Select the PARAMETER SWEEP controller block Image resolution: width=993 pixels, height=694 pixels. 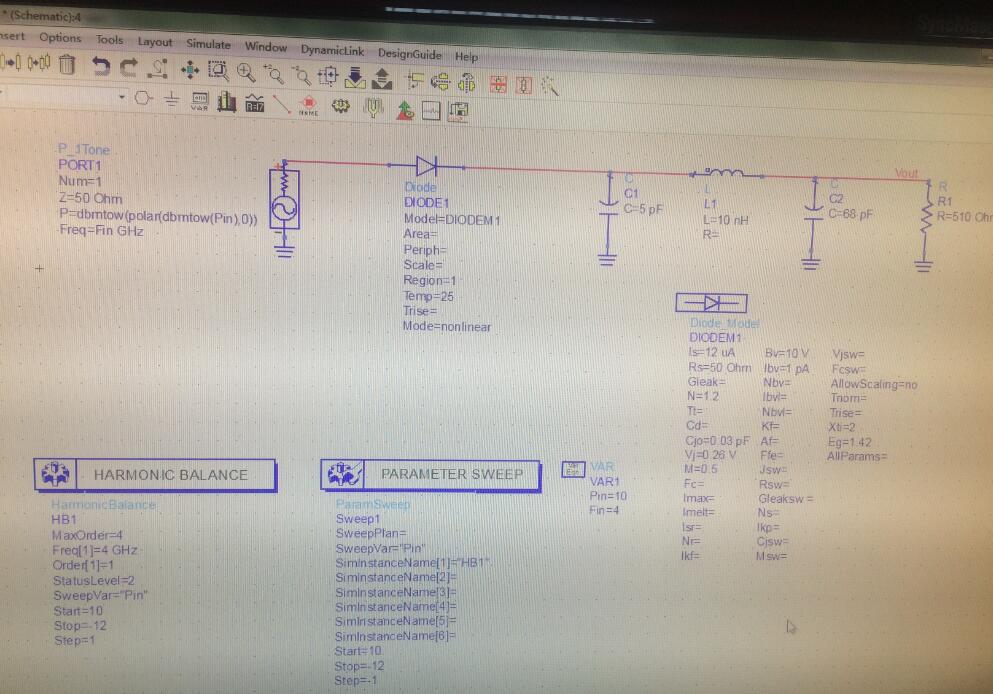click(x=431, y=474)
